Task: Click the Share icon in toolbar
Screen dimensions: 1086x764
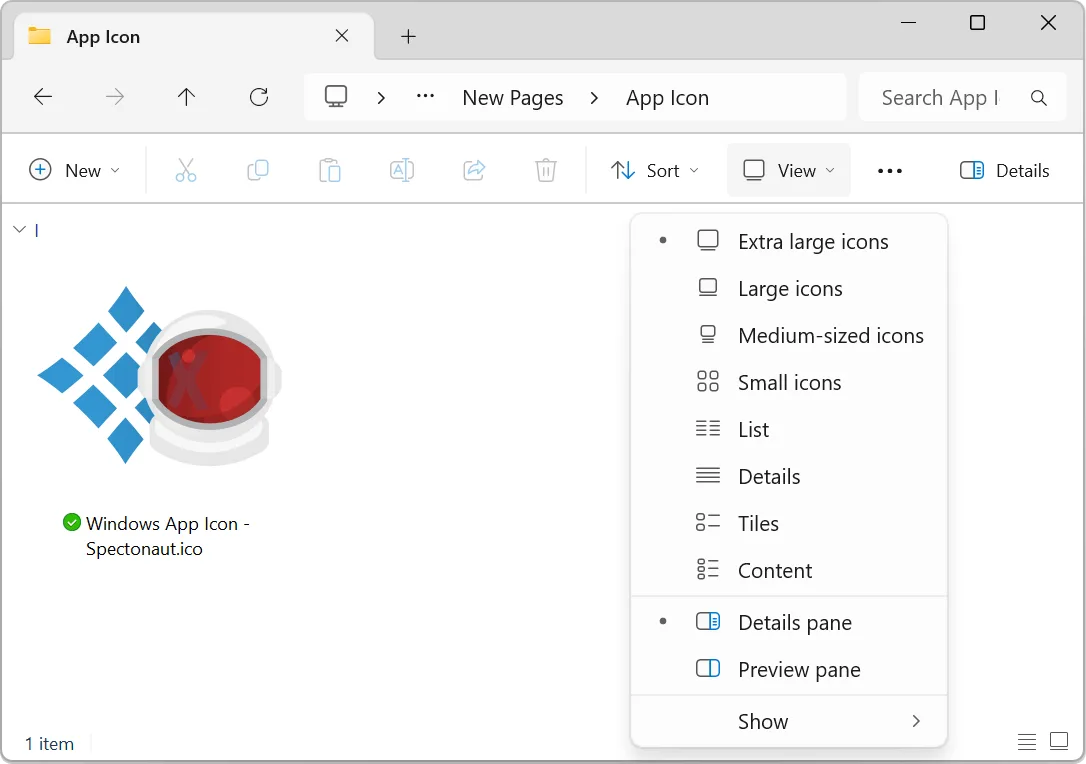Action: (474, 171)
